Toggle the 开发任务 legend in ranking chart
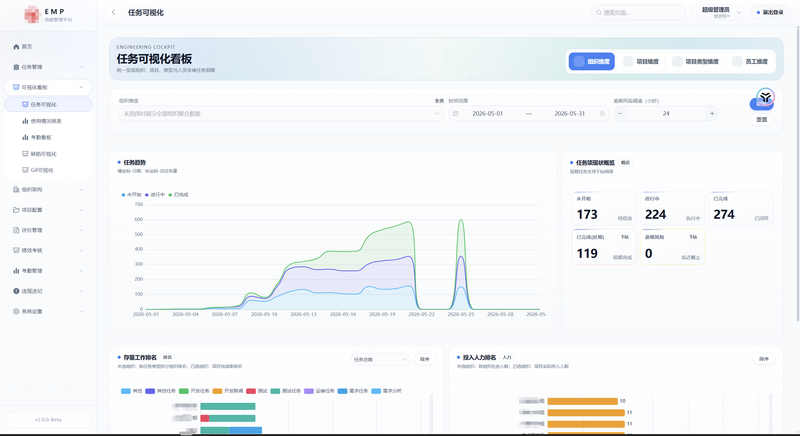Image resolution: width=800 pixels, height=436 pixels. pos(194,391)
